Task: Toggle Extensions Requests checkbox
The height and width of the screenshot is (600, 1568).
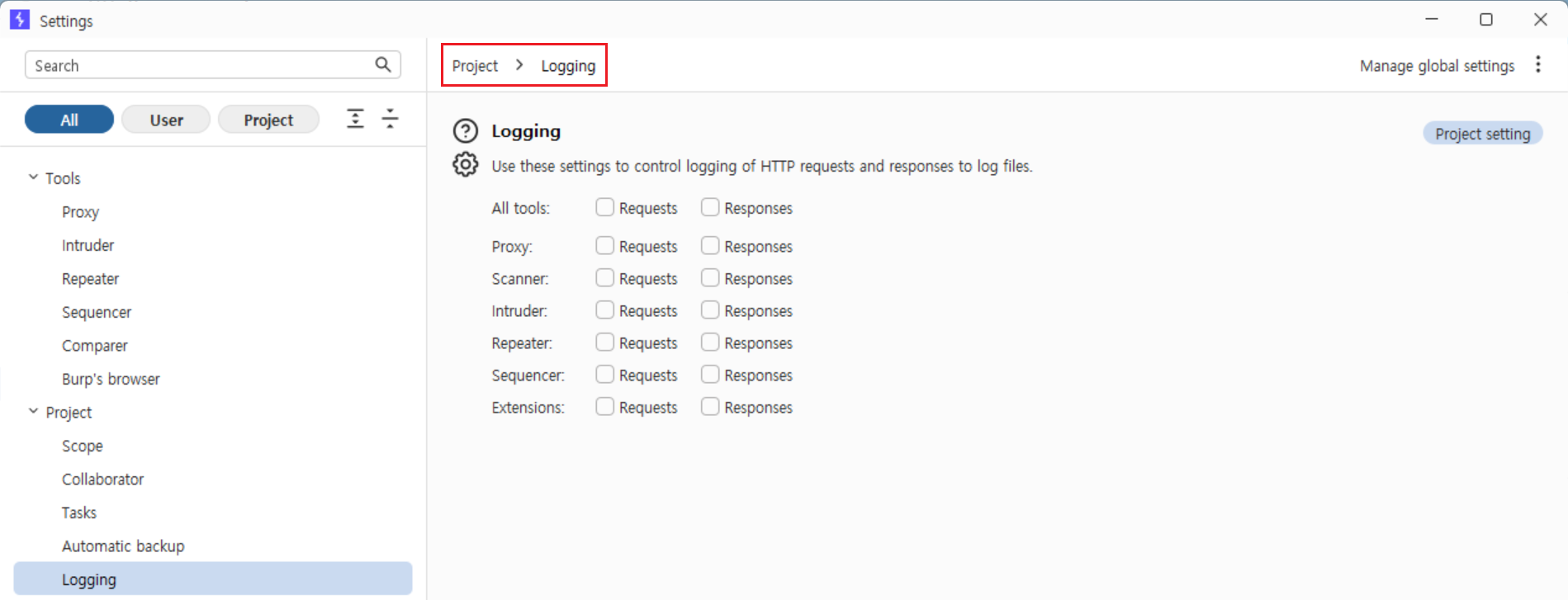Action: (x=605, y=406)
